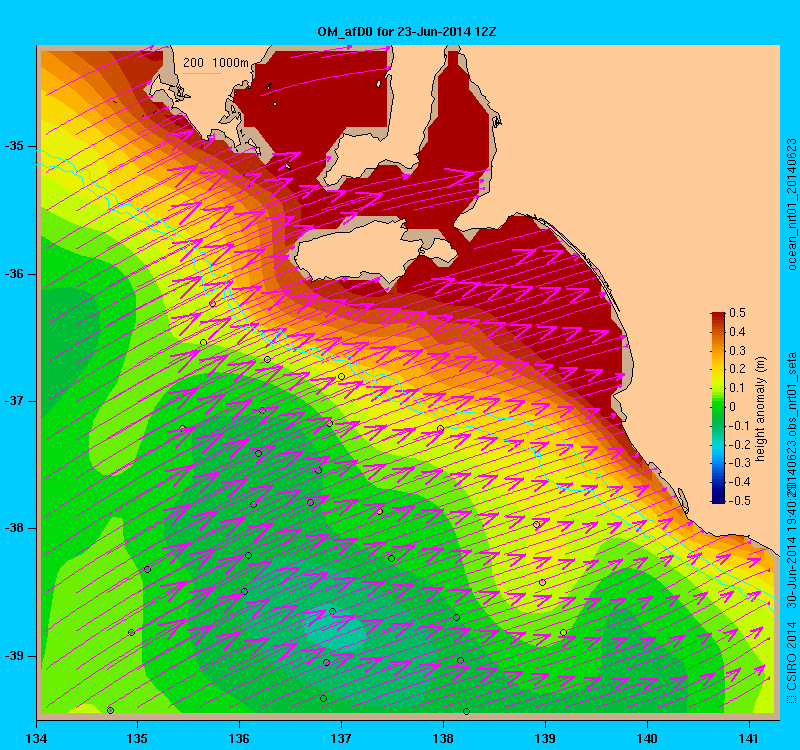Click the longitude label "135"
The height and width of the screenshot is (750, 800).
point(137,738)
